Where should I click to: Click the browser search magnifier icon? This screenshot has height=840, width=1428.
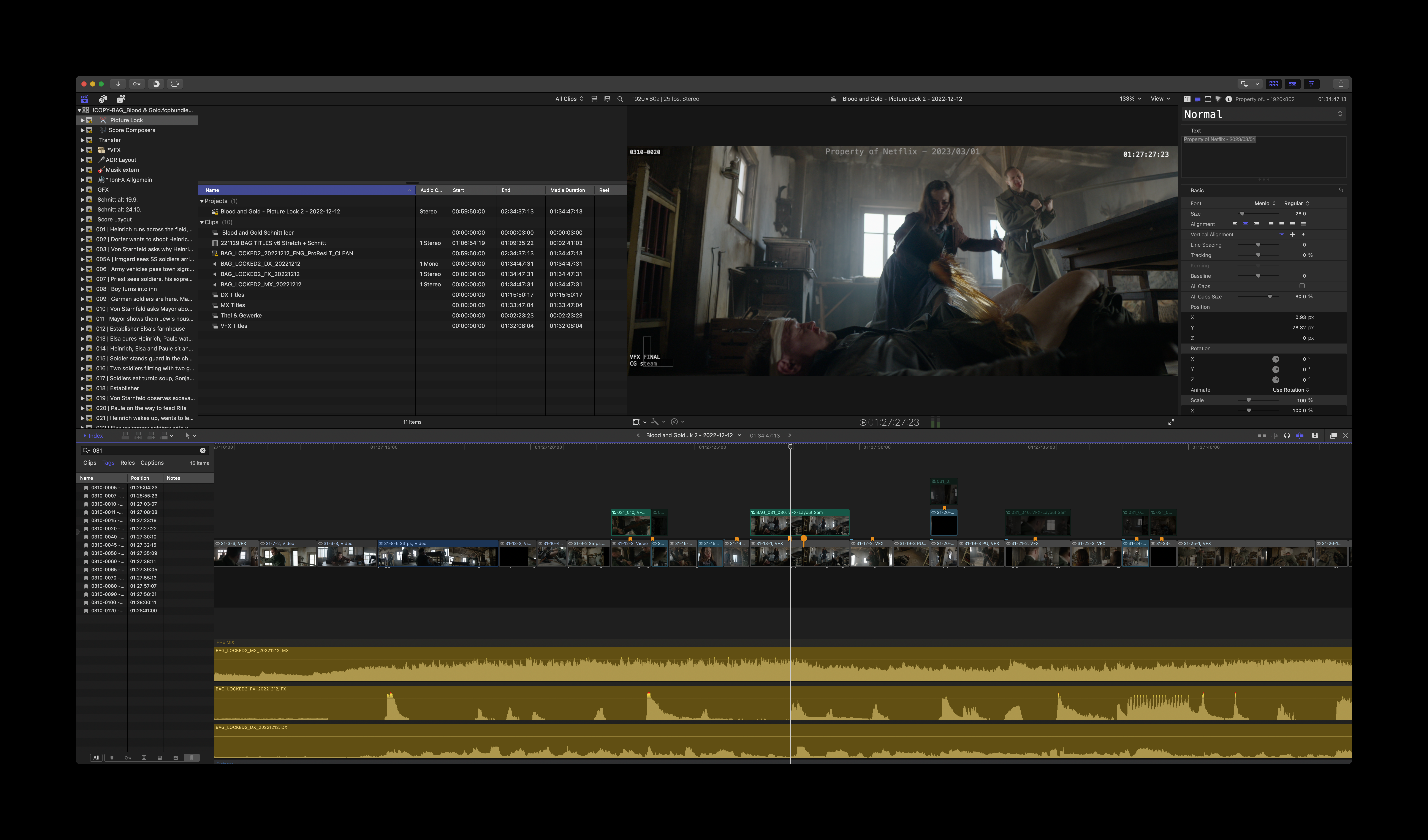coord(620,99)
